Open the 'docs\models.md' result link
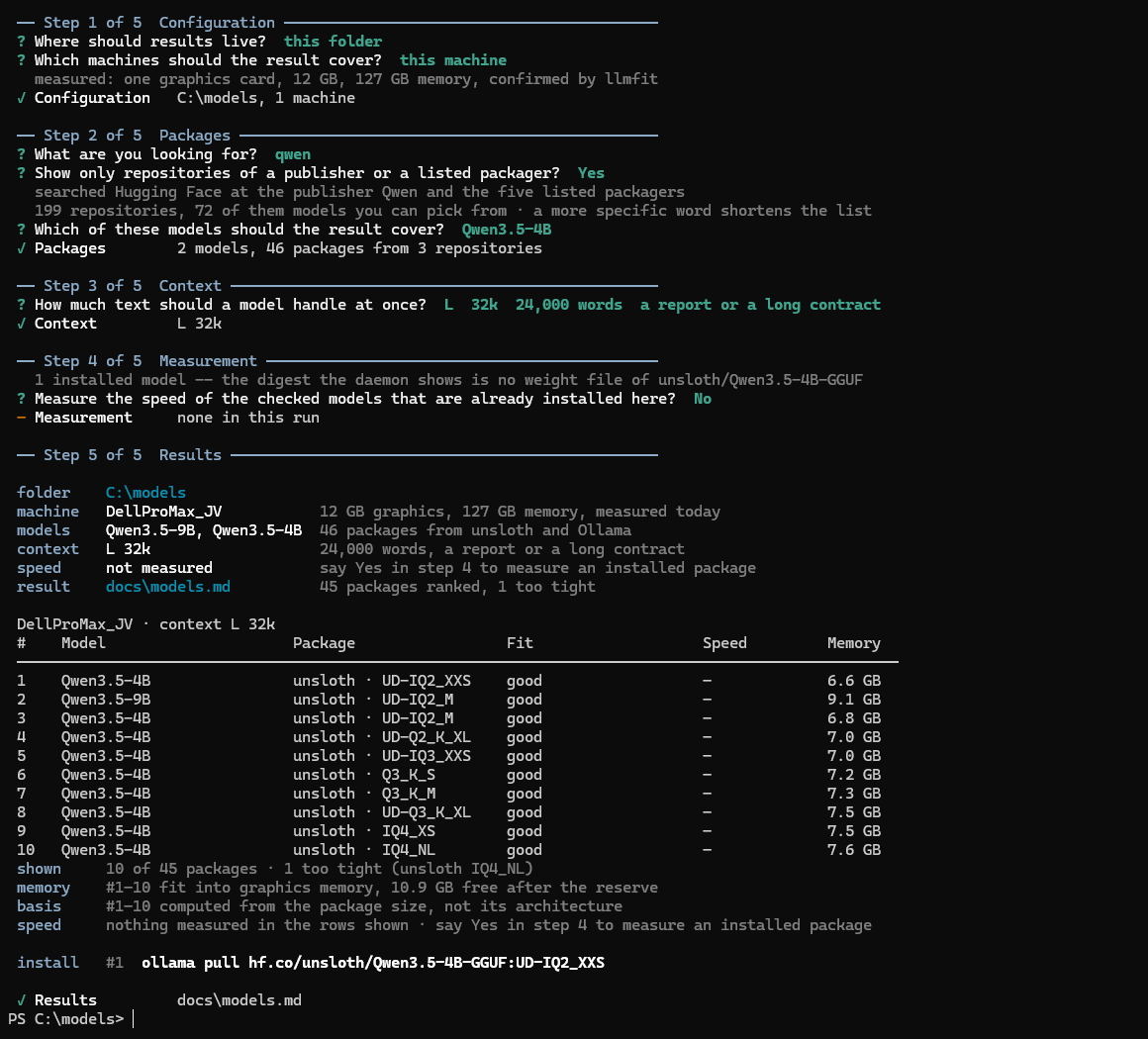The image size is (1148, 1039). (167, 587)
